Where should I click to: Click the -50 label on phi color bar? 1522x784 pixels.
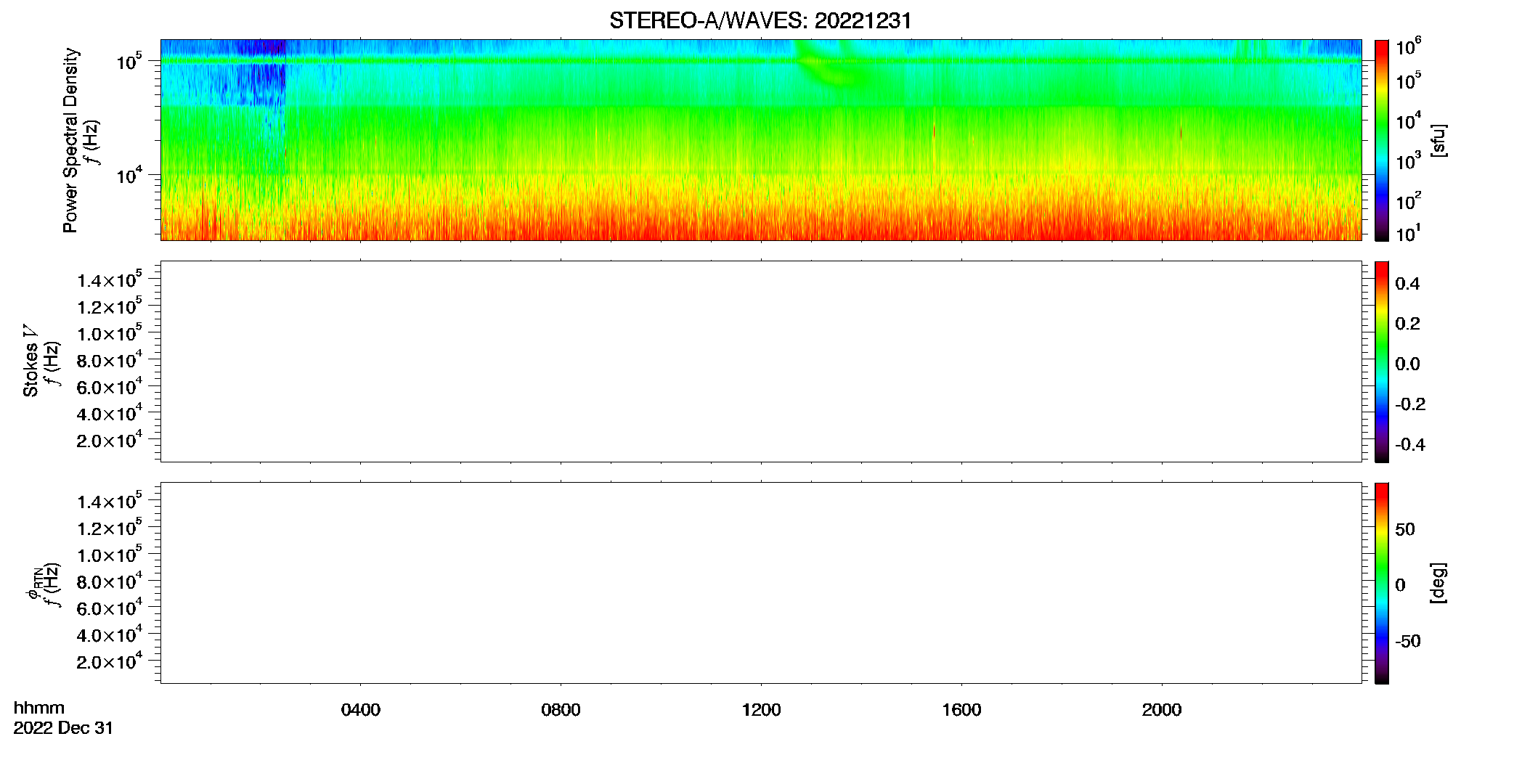pos(1408,642)
